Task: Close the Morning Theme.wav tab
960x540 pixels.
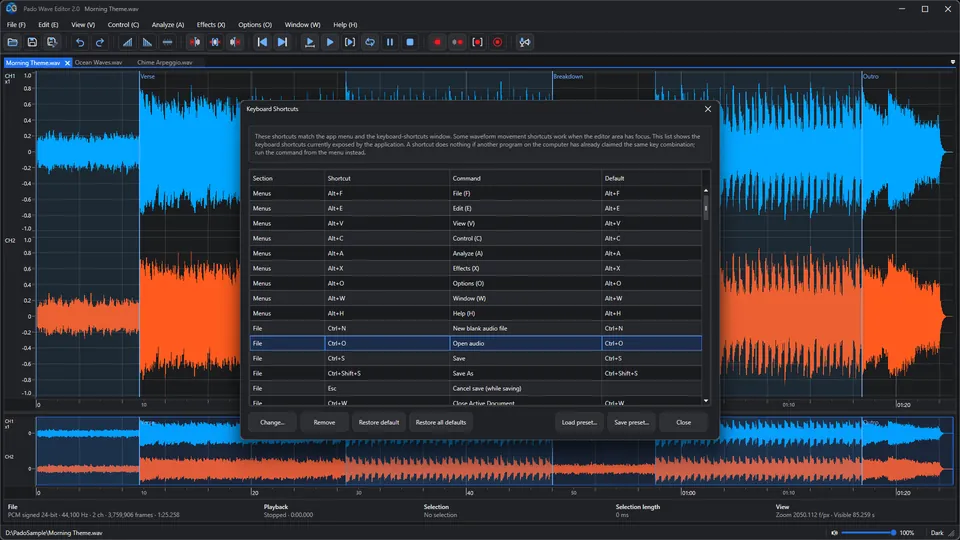Action: pyautogui.click(x=67, y=62)
